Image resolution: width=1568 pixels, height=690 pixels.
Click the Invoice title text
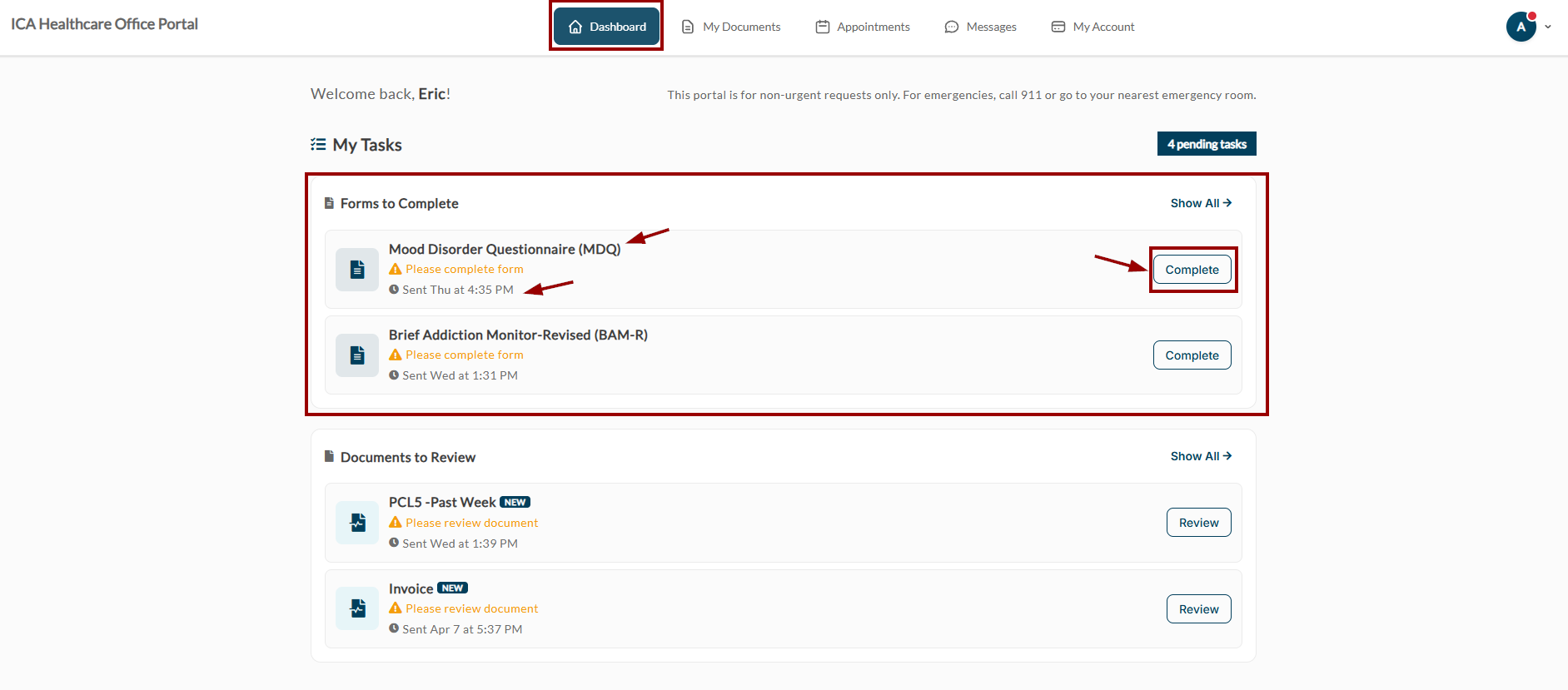pos(411,588)
